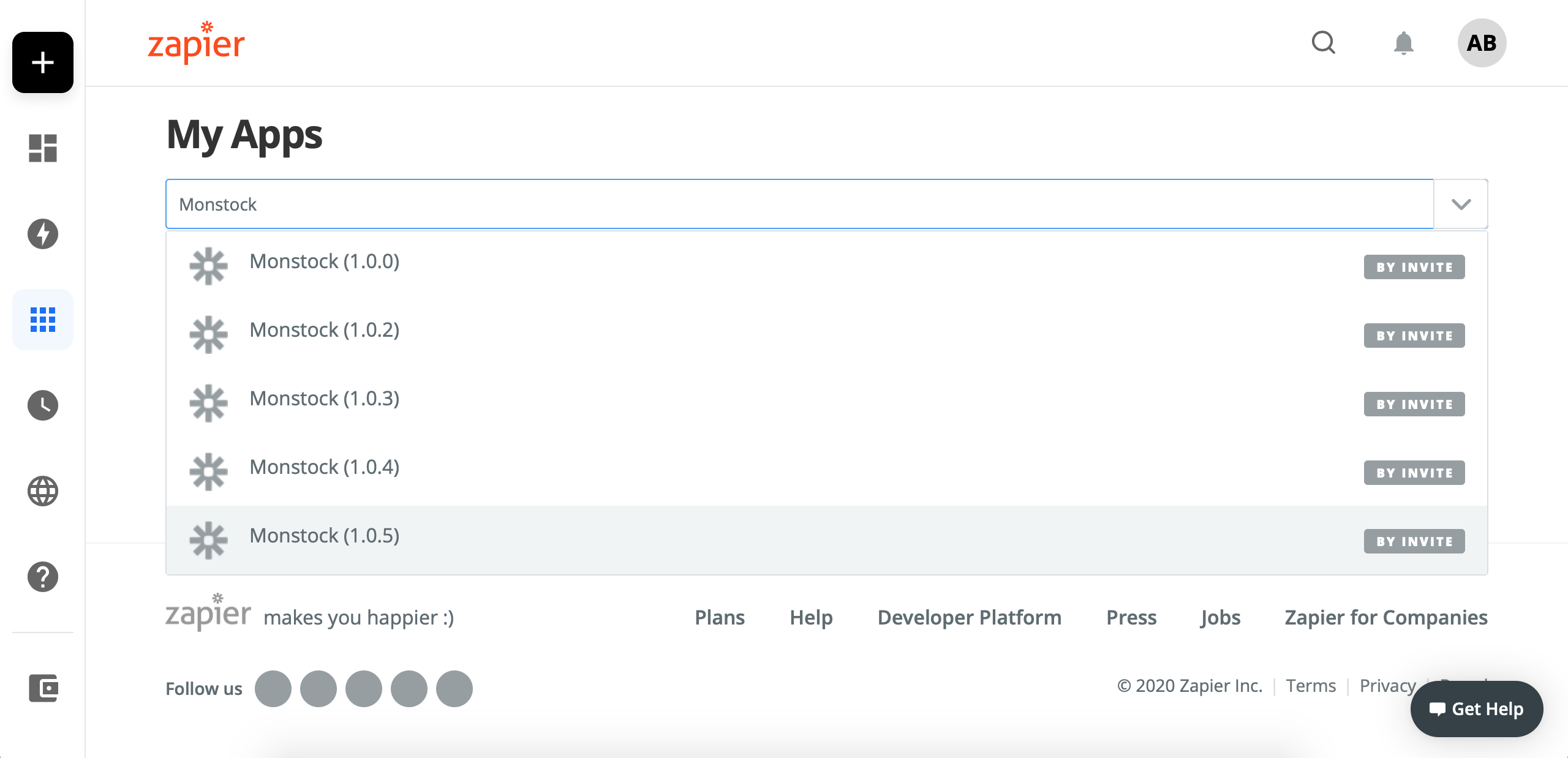The height and width of the screenshot is (758, 1568).
Task: Open AB account avatar menu
Action: tap(1482, 43)
